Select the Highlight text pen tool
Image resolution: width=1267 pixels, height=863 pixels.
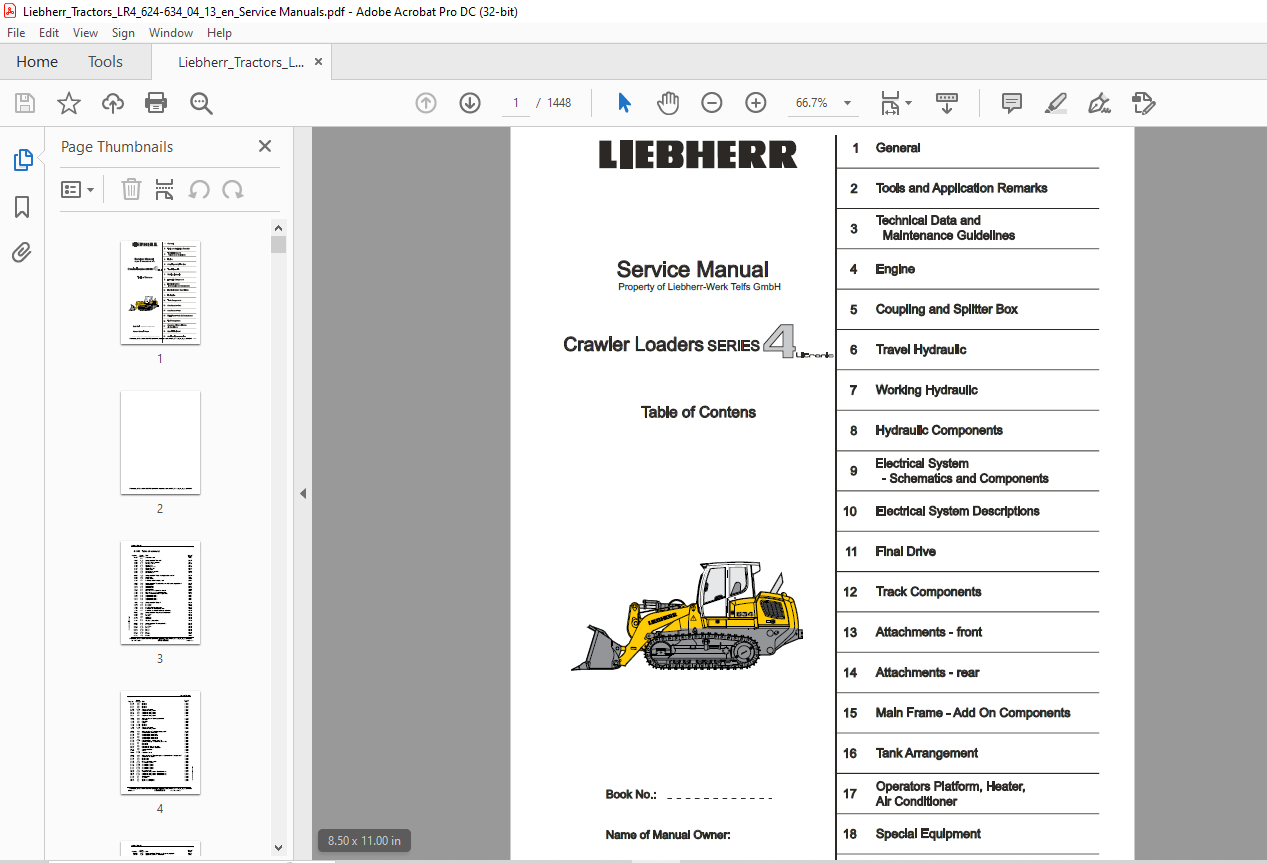(x=1056, y=103)
